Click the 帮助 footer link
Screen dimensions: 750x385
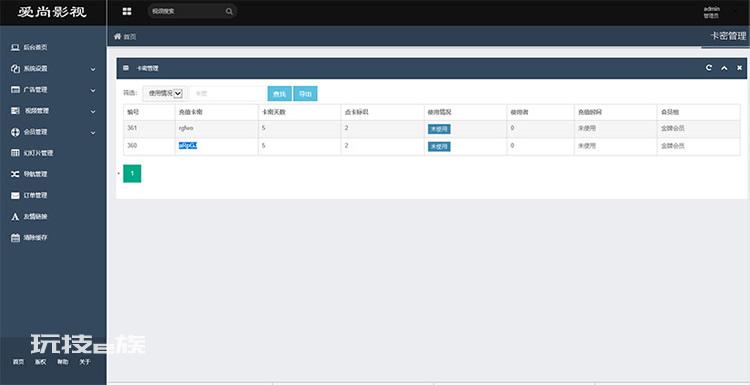(63, 362)
